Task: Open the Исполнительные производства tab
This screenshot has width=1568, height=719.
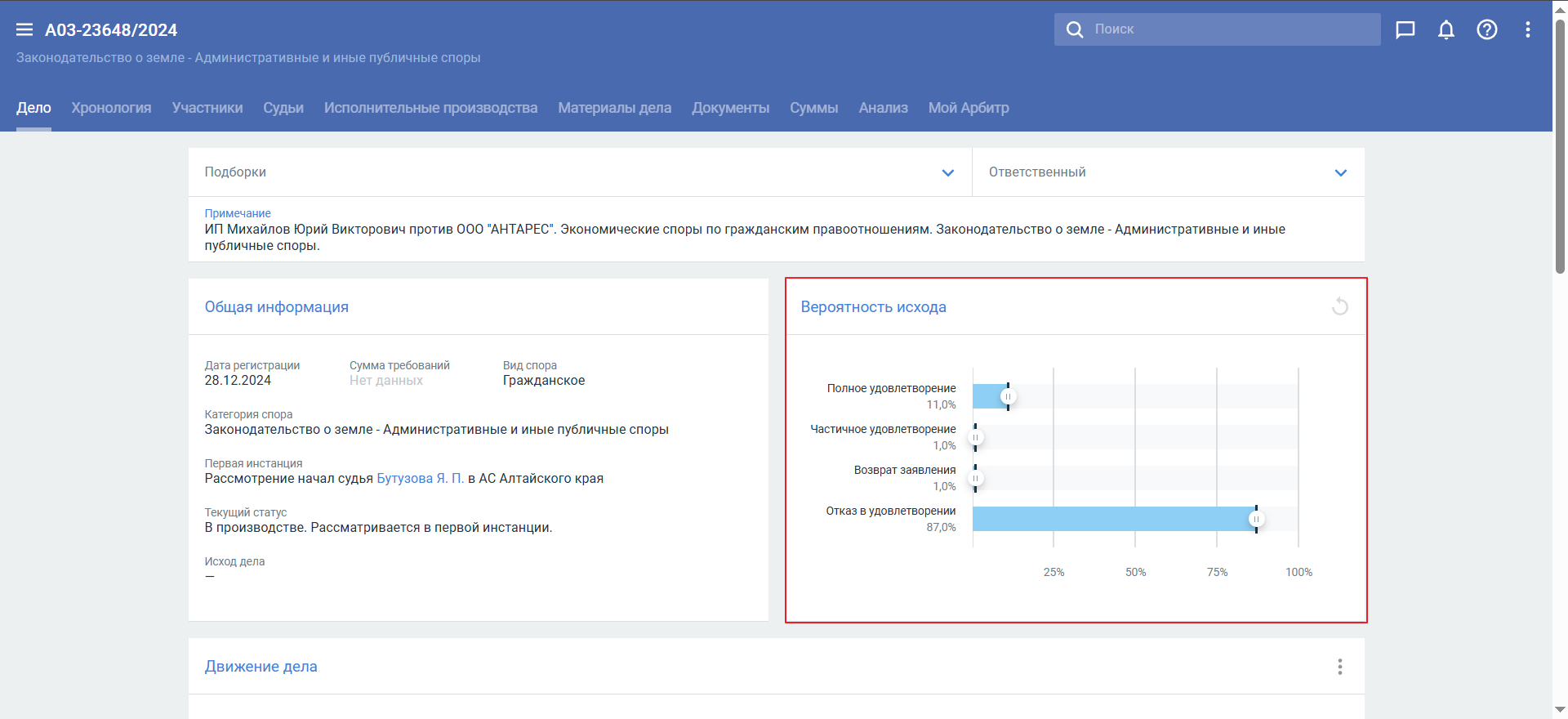Action: pos(430,108)
